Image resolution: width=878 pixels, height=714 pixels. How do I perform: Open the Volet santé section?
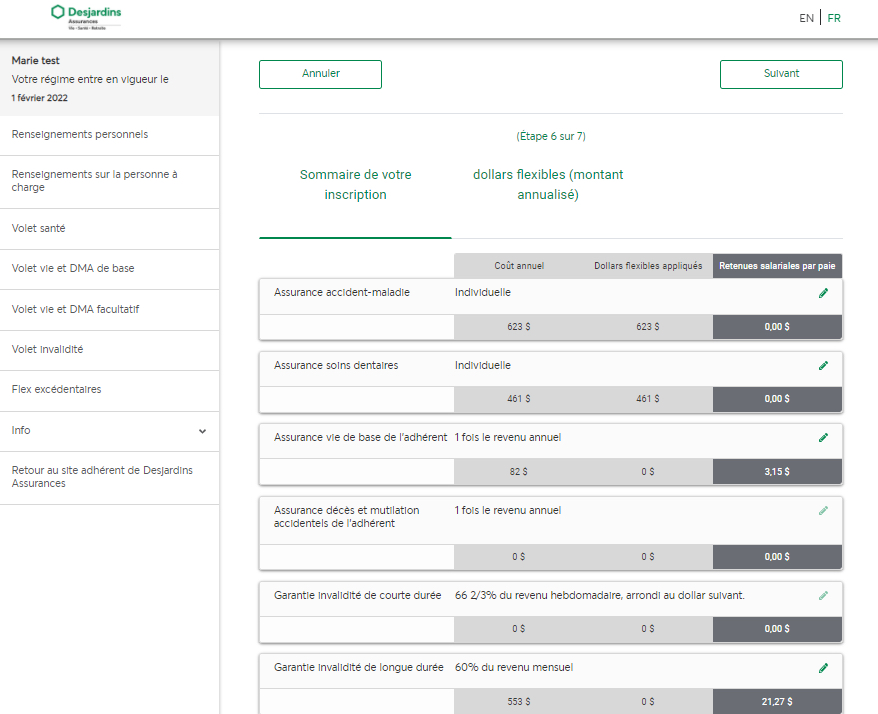tap(39, 229)
